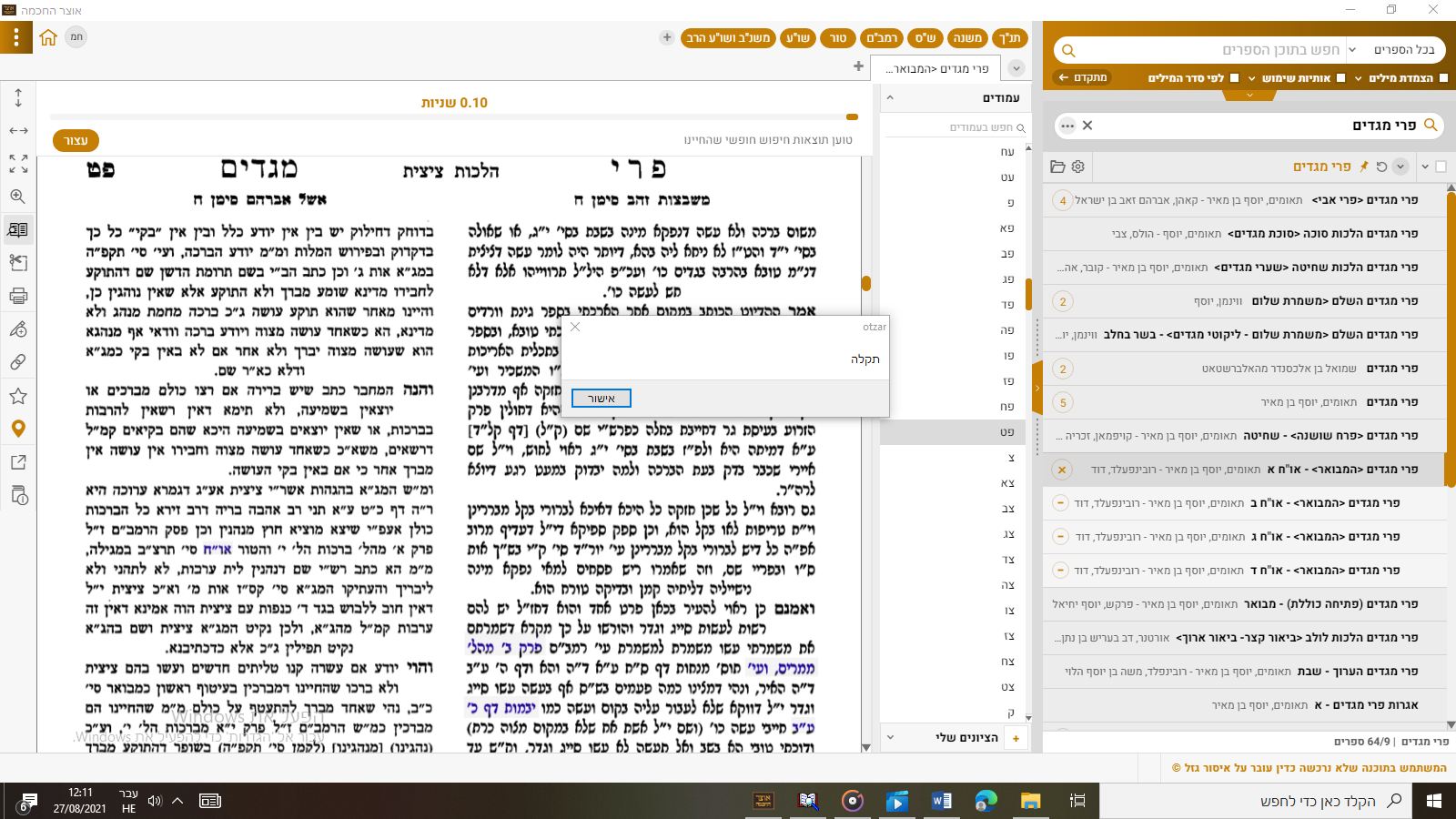Toggle minus circle on 'או"ח ג' row
This screenshot has width=1456, height=819.
(x=1060, y=536)
